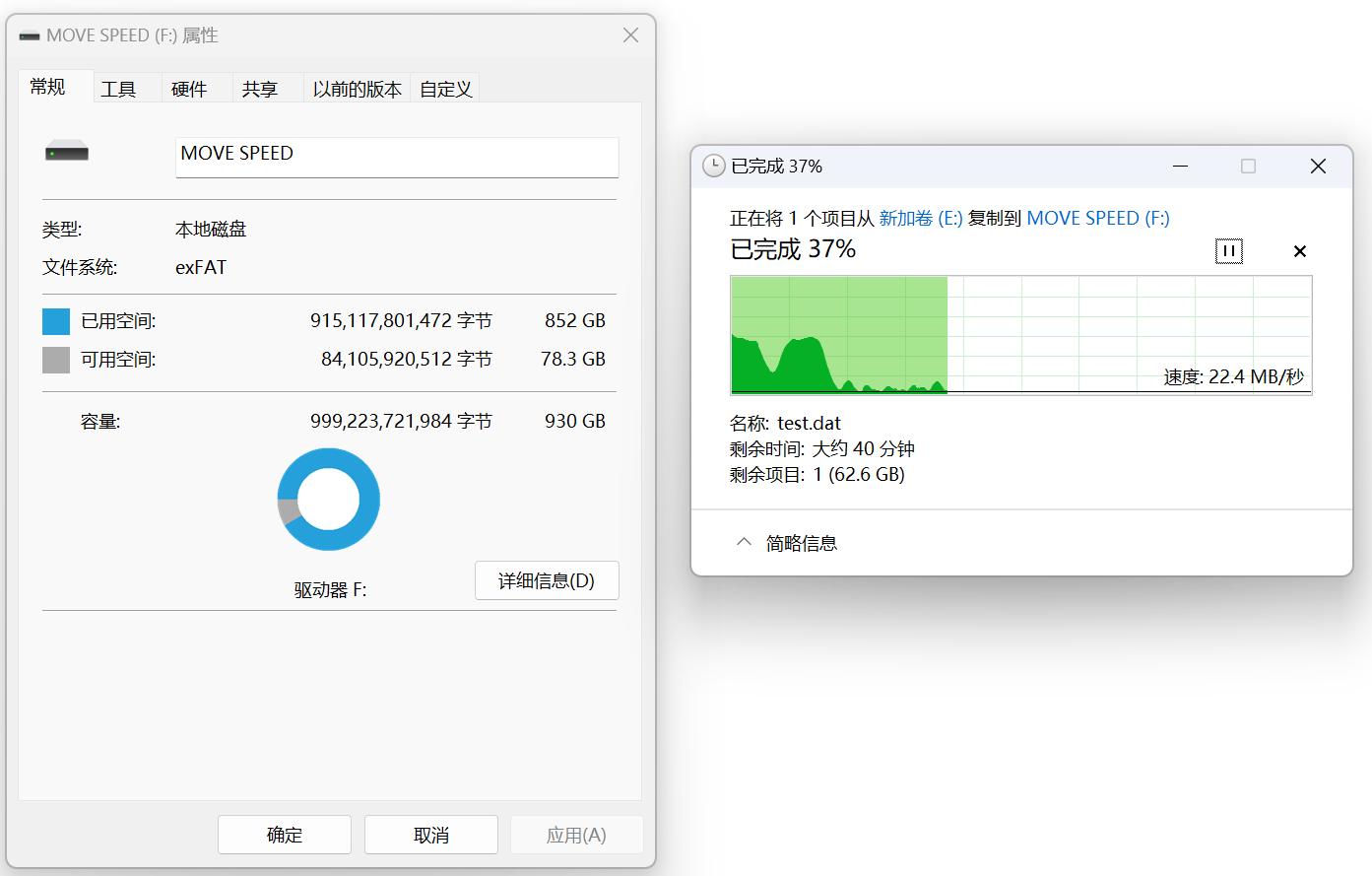The image size is (1372, 876).
Task: Switch to the 自定义 tab
Action: (x=444, y=88)
